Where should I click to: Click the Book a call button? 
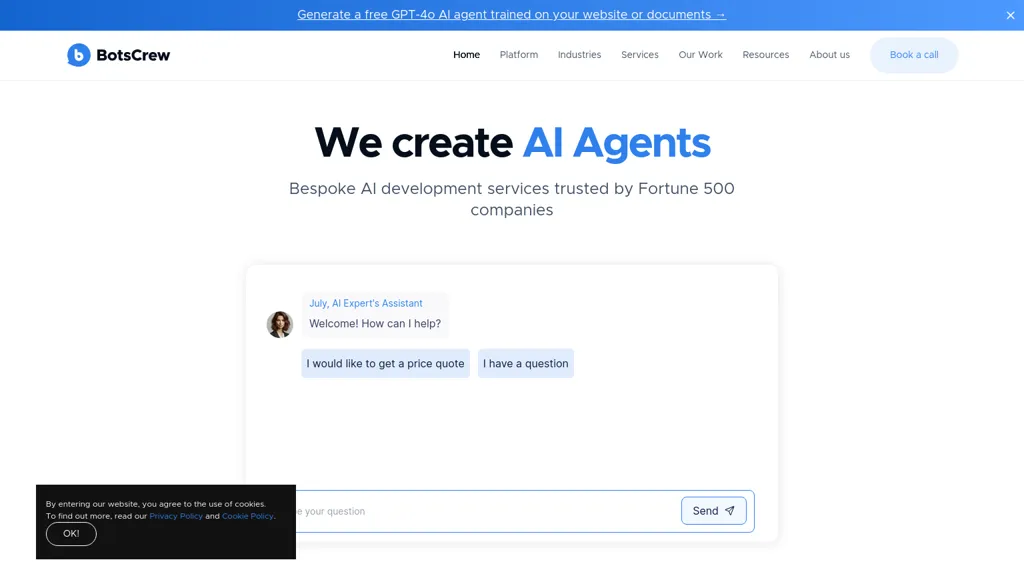pos(913,55)
